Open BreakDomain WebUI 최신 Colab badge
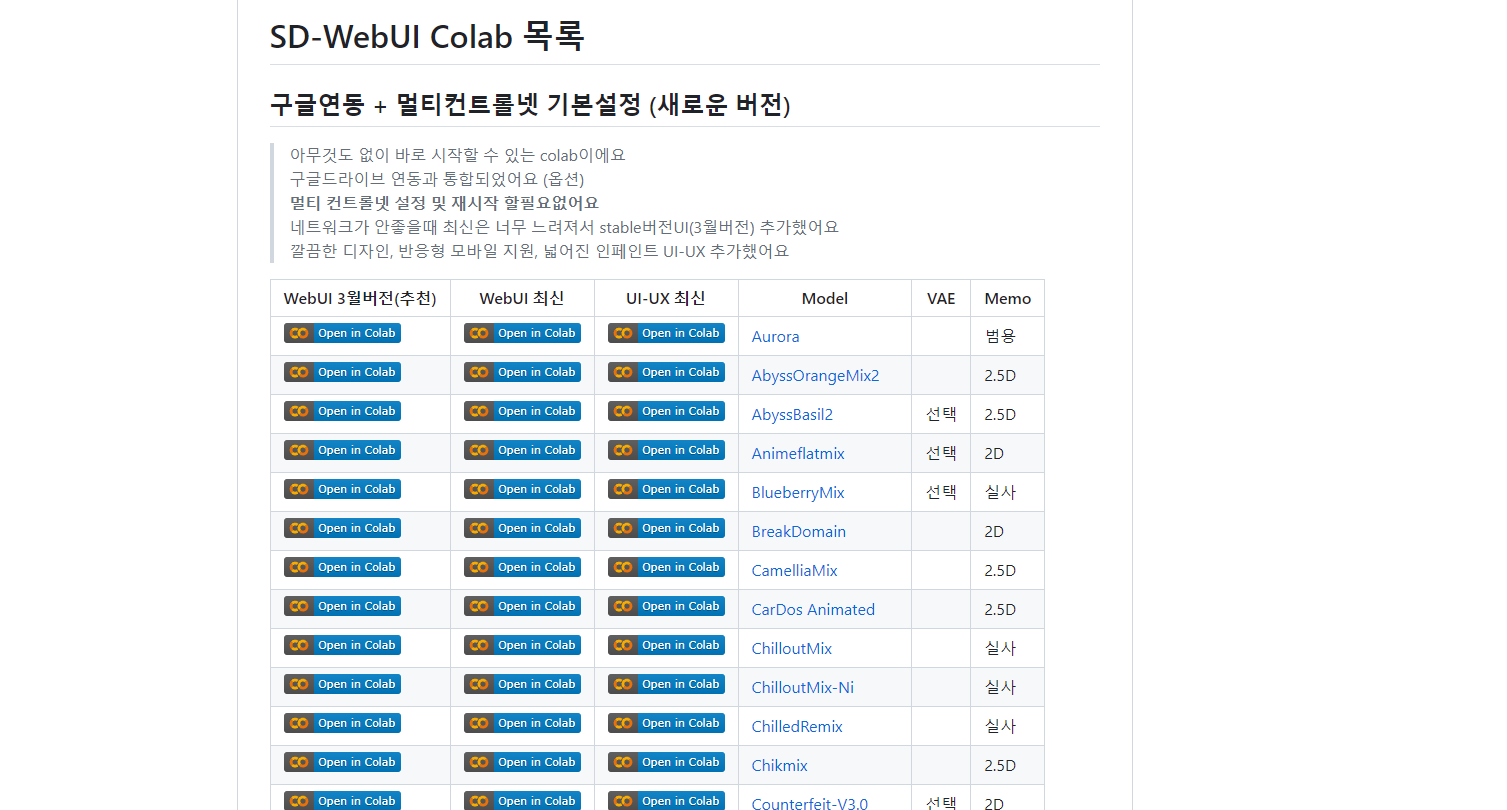 click(522, 528)
